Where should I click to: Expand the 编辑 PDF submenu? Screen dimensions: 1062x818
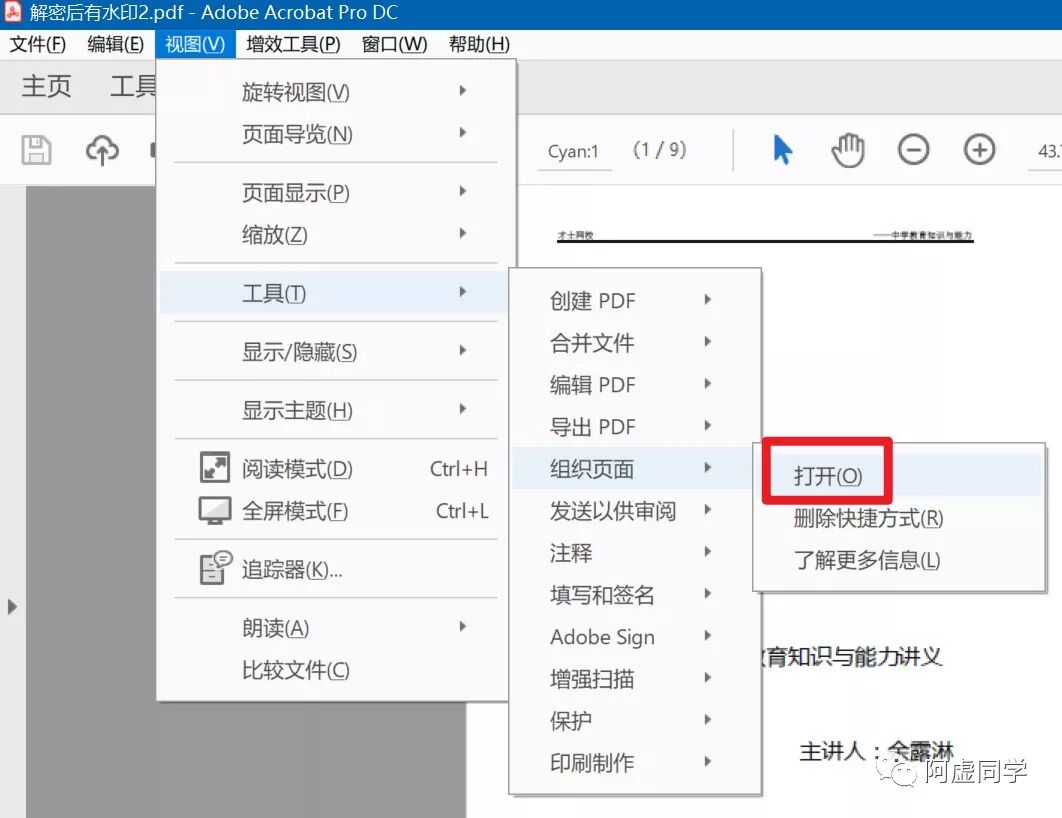pos(635,384)
